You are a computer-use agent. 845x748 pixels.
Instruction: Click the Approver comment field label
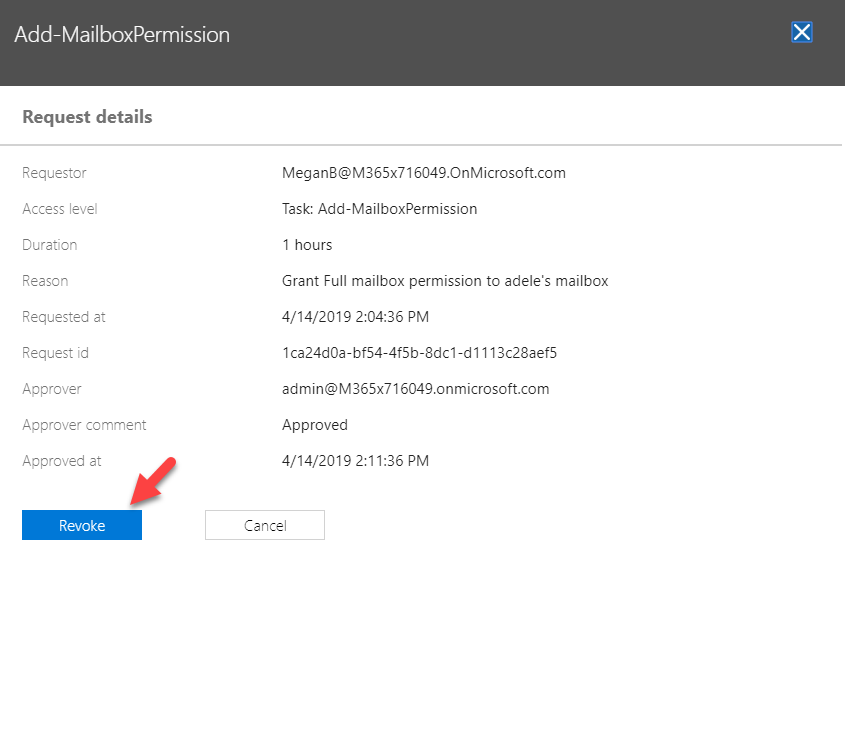click(84, 425)
